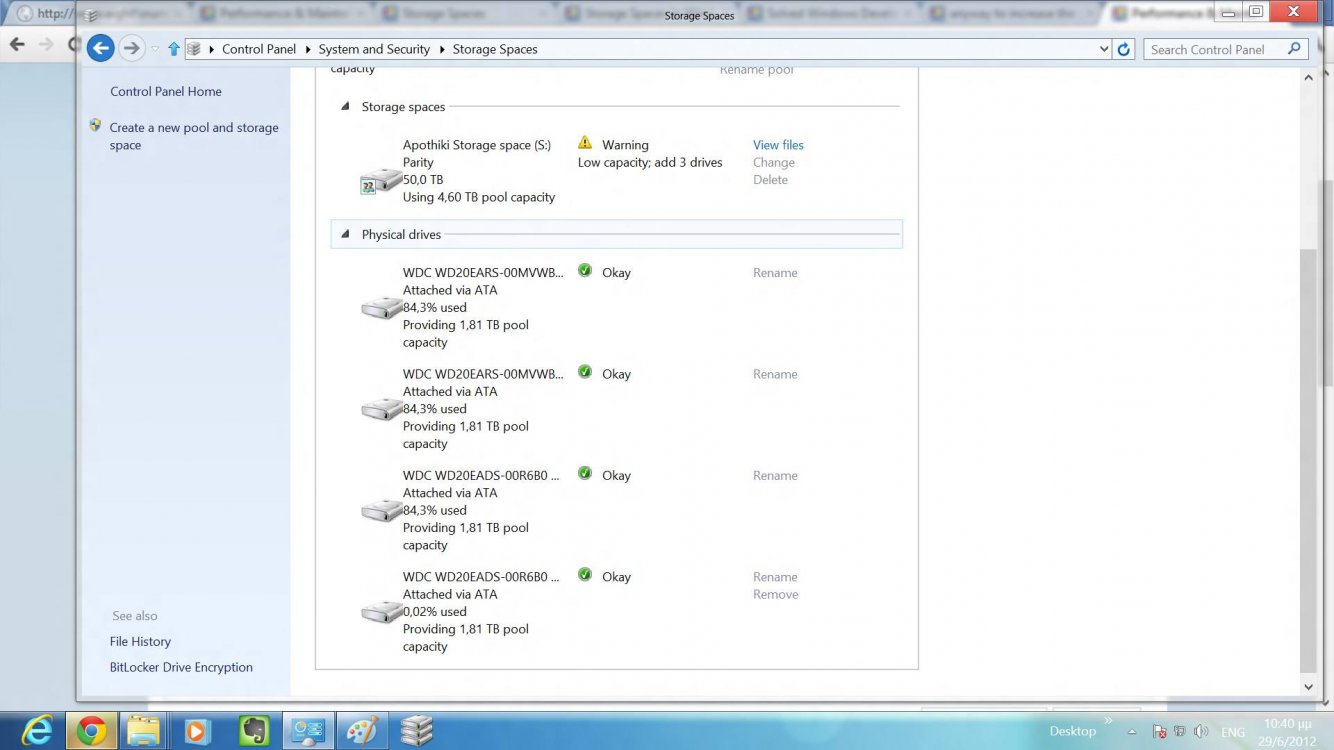
Task: Open the taskbar clock showing 10:40
Action: click(x=1287, y=731)
